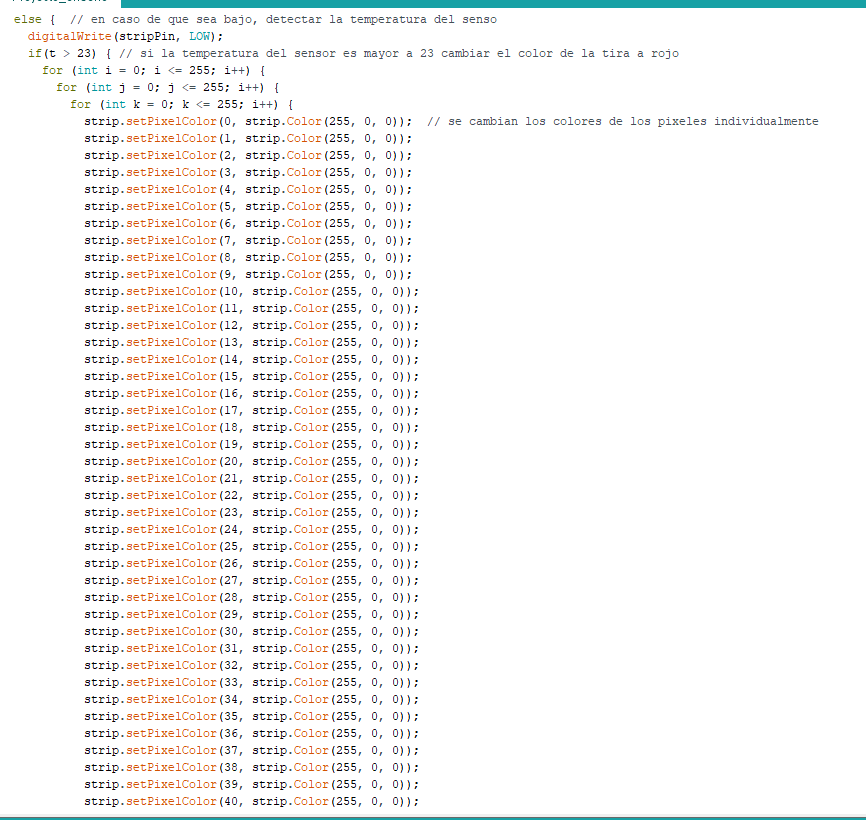Click the setPixelColor(29, line
The image size is (866, 820).
[252, 615]
